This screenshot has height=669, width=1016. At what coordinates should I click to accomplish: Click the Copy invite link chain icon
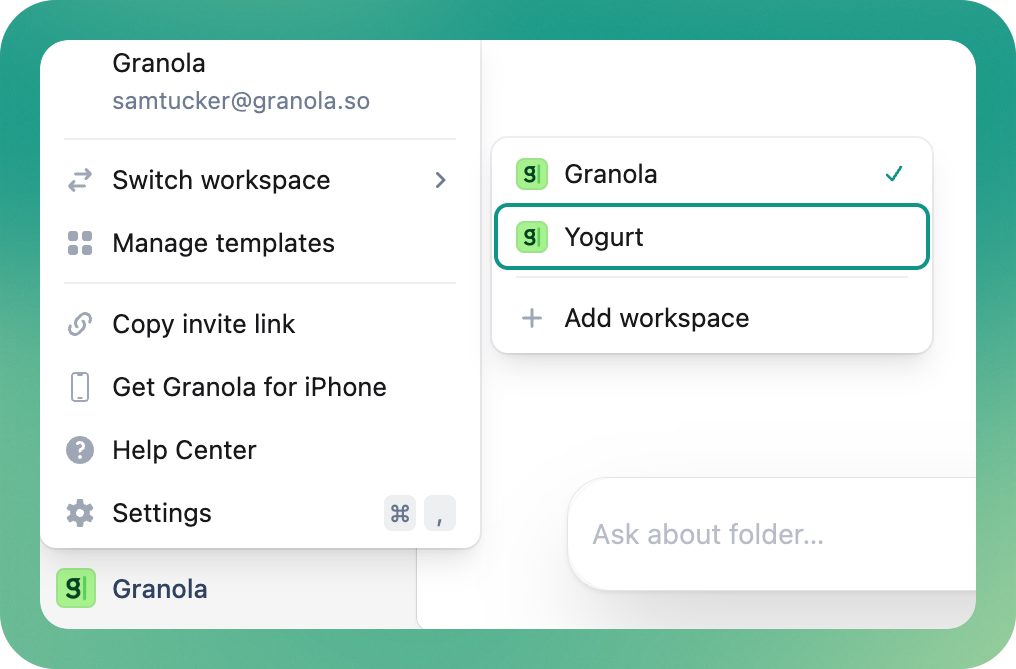tap(80, 324)
